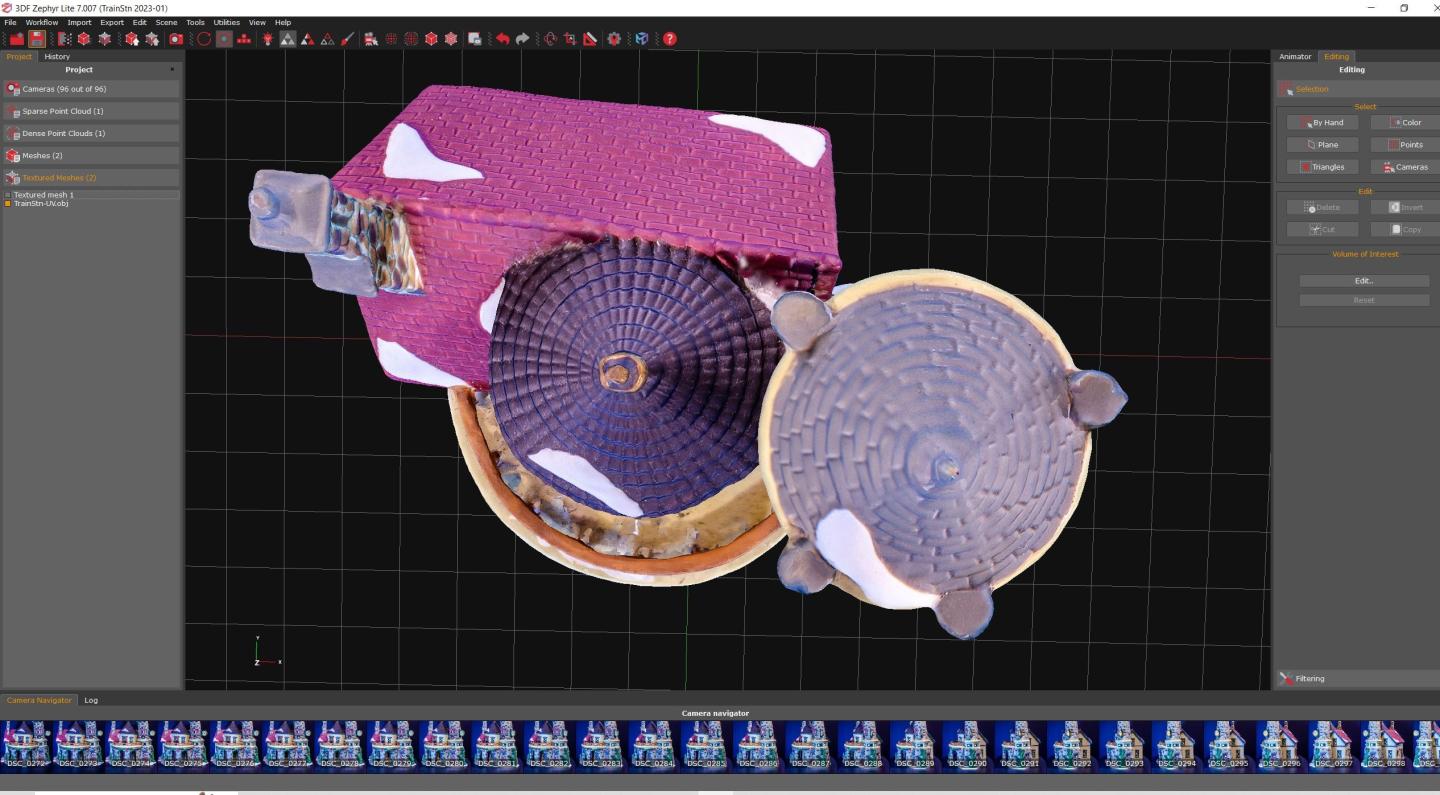1440x795 pixels.
Task: Redo using the gray right arrow
Action: (522, 39)
